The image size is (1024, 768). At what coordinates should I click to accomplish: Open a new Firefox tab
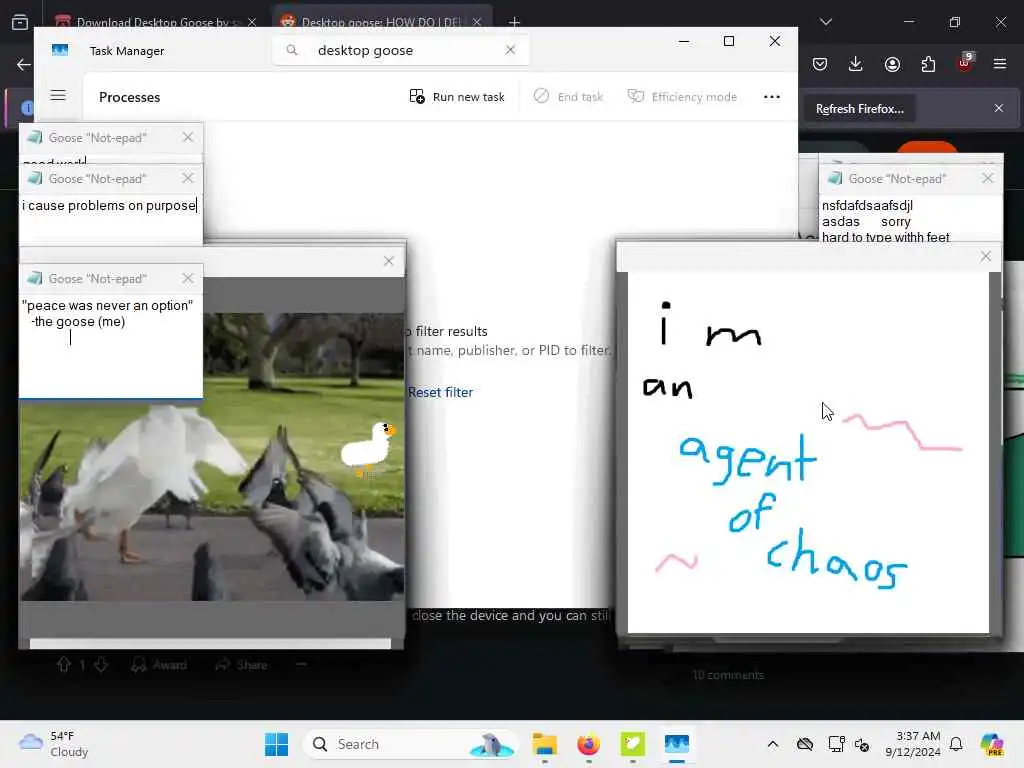pyautogui.click(x=515, y=22)
